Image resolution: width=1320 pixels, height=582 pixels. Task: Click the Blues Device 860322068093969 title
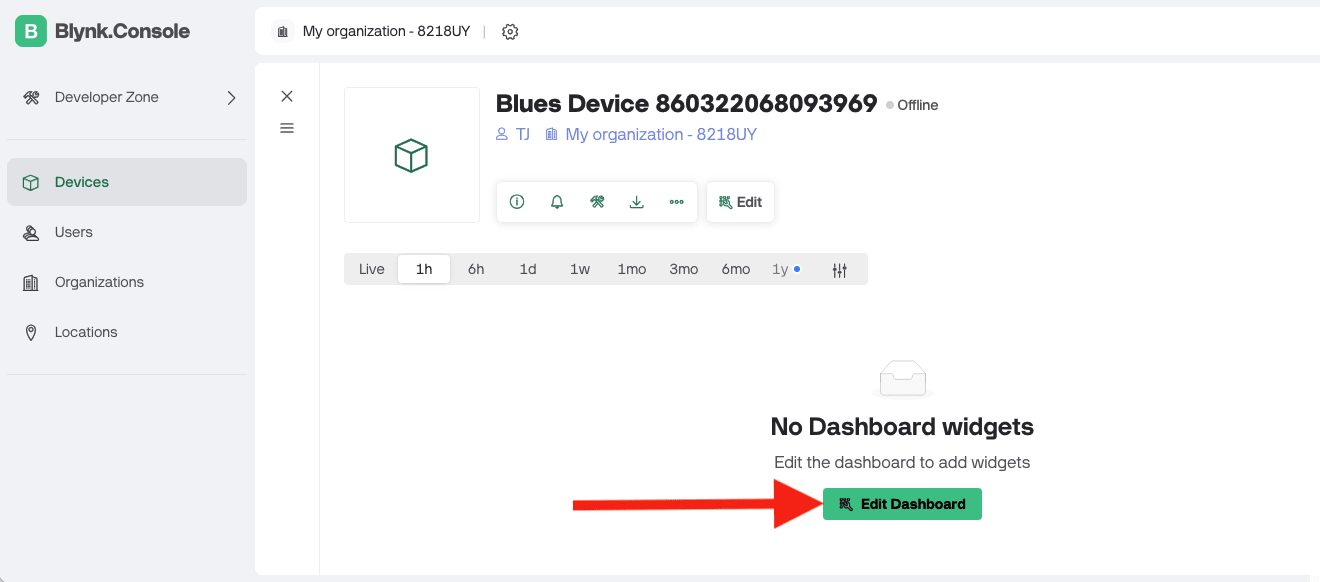pyautogui.click(x=687, y=104)
